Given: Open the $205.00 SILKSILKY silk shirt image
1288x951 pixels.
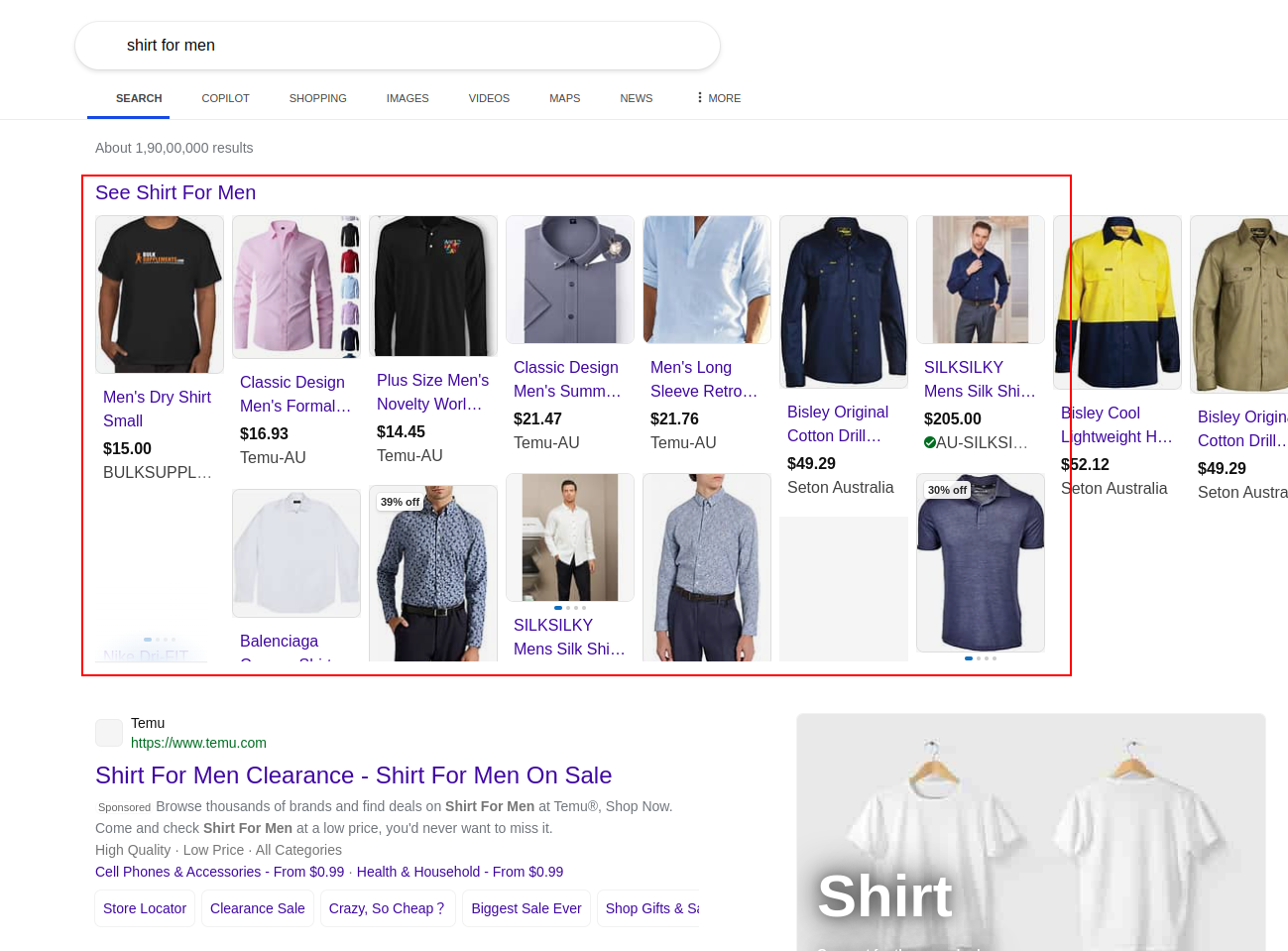Looking at the screenshot, I should click(981, 280).
